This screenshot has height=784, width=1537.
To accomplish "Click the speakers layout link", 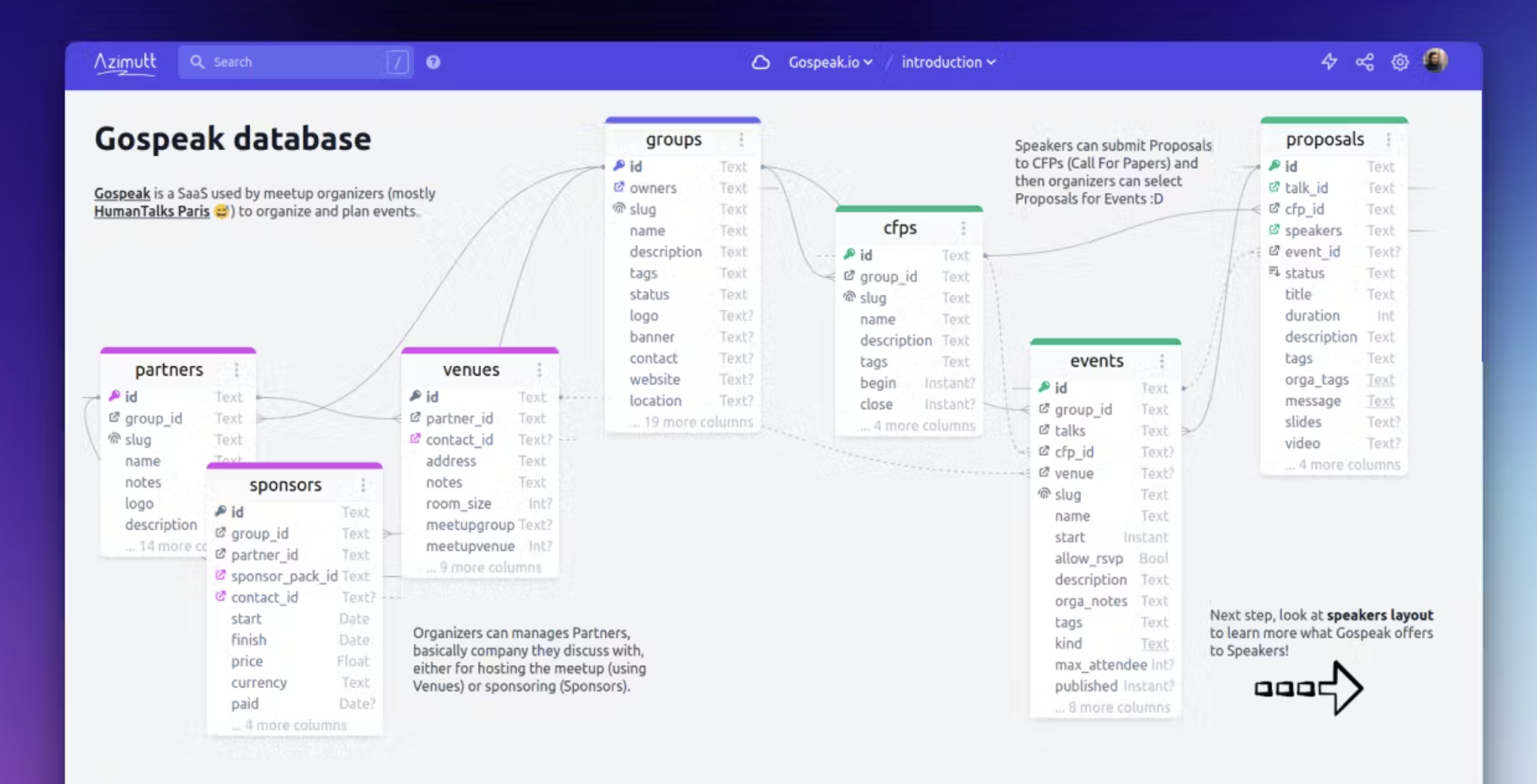I will 1380,615.
